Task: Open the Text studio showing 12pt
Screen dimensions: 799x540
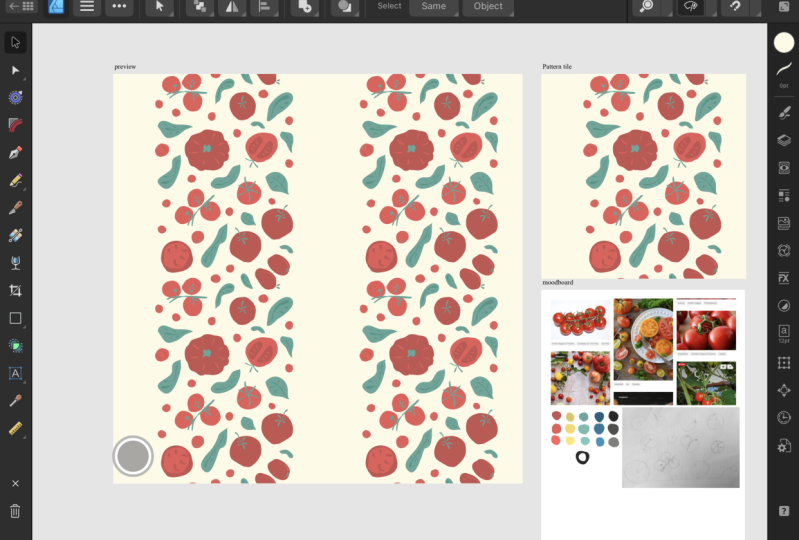Action: click(x=784, y=334)
